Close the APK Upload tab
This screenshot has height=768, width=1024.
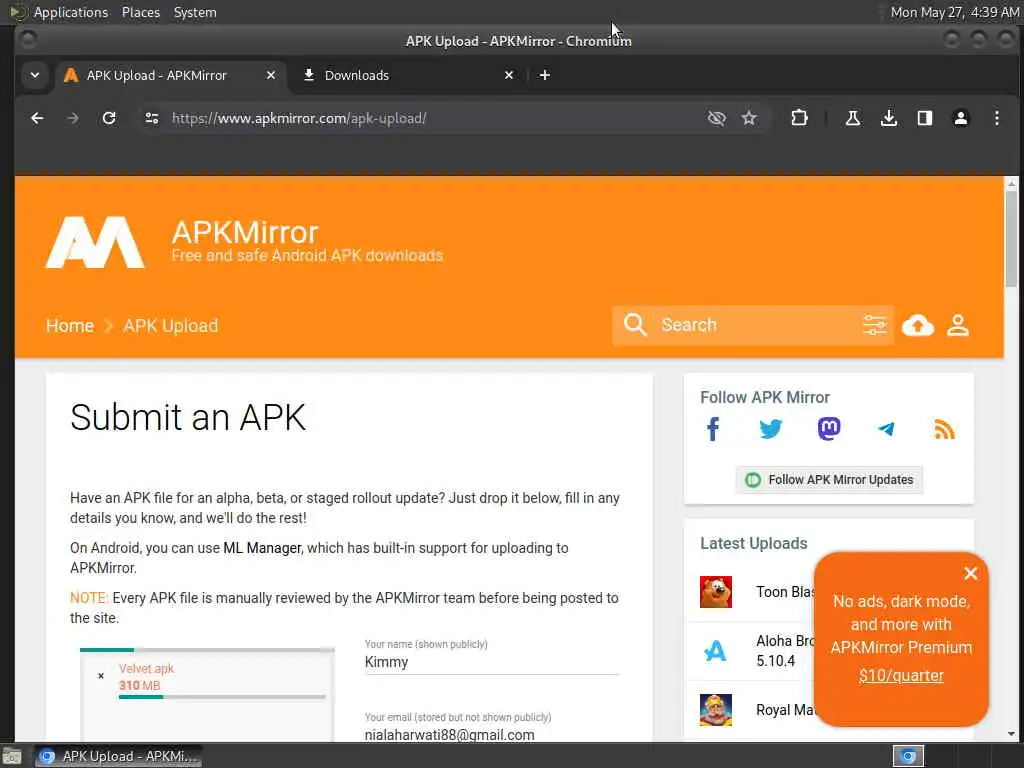pos(271,75)
